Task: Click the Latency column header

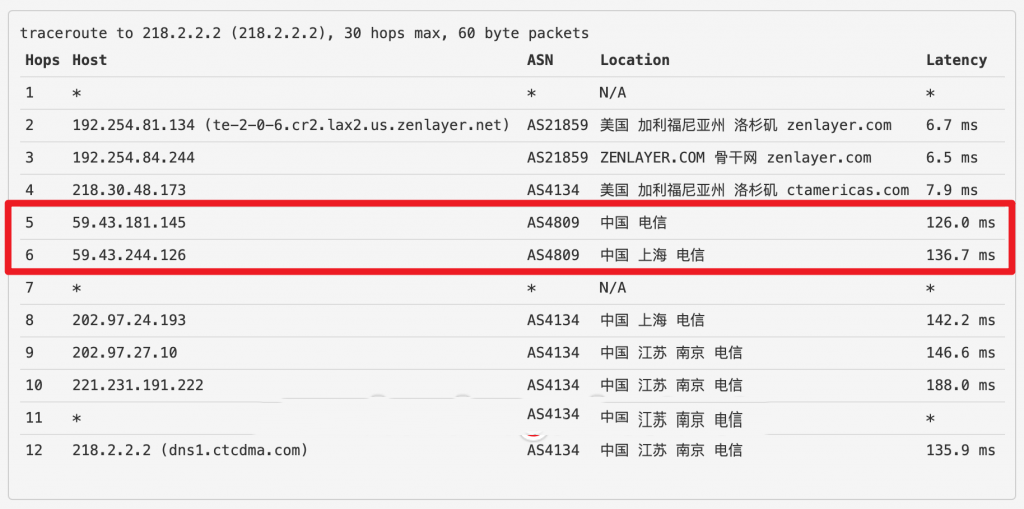Action: tap(956, 60)
